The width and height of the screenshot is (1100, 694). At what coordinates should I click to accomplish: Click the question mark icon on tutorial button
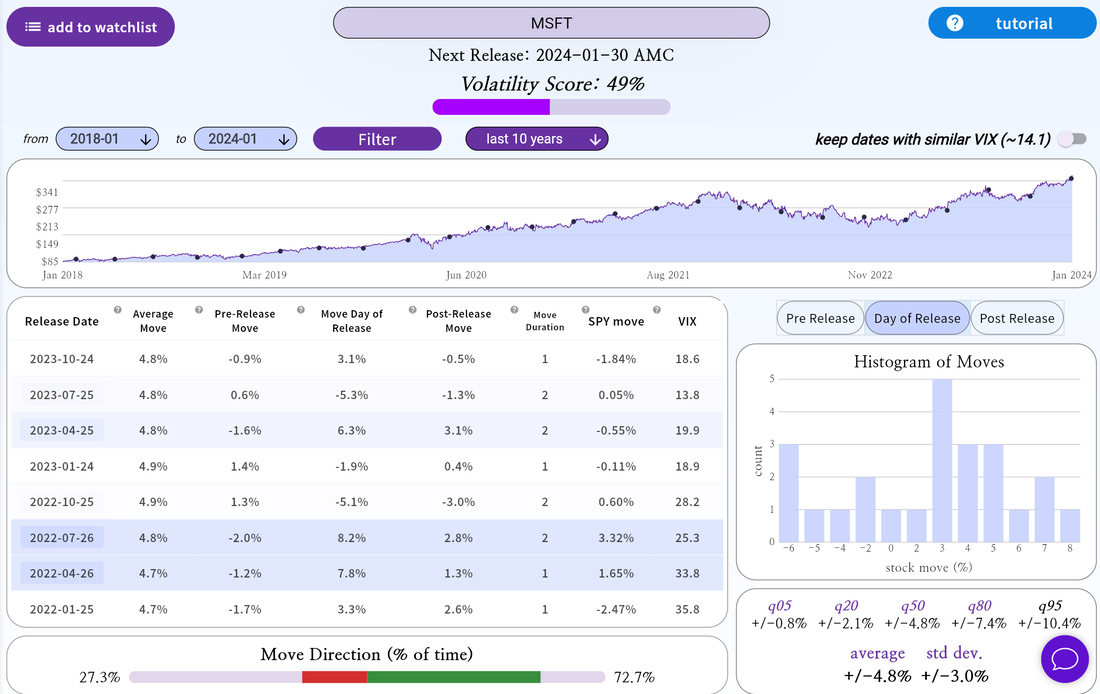955,23
